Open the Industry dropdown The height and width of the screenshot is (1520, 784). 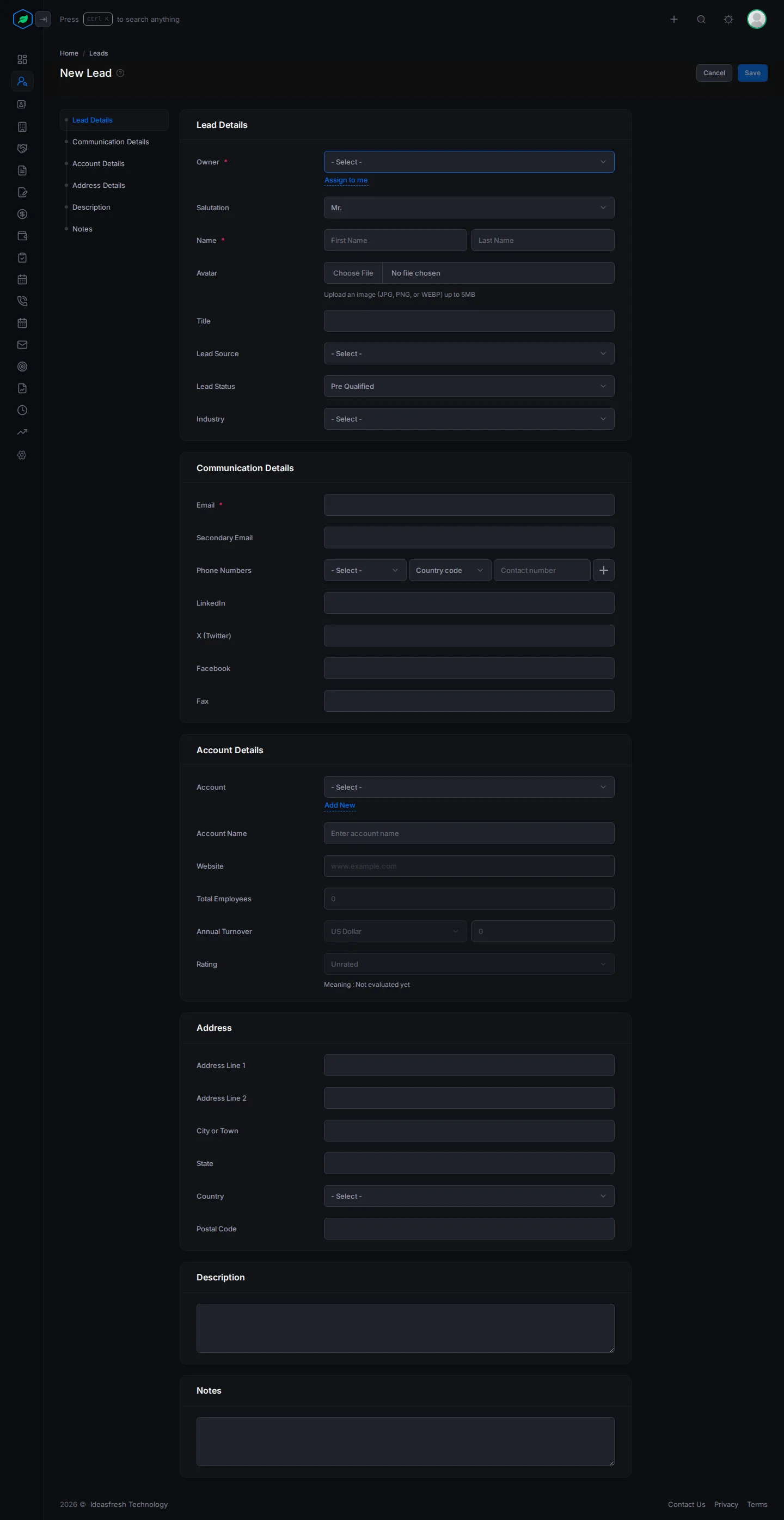pos(469,419)
